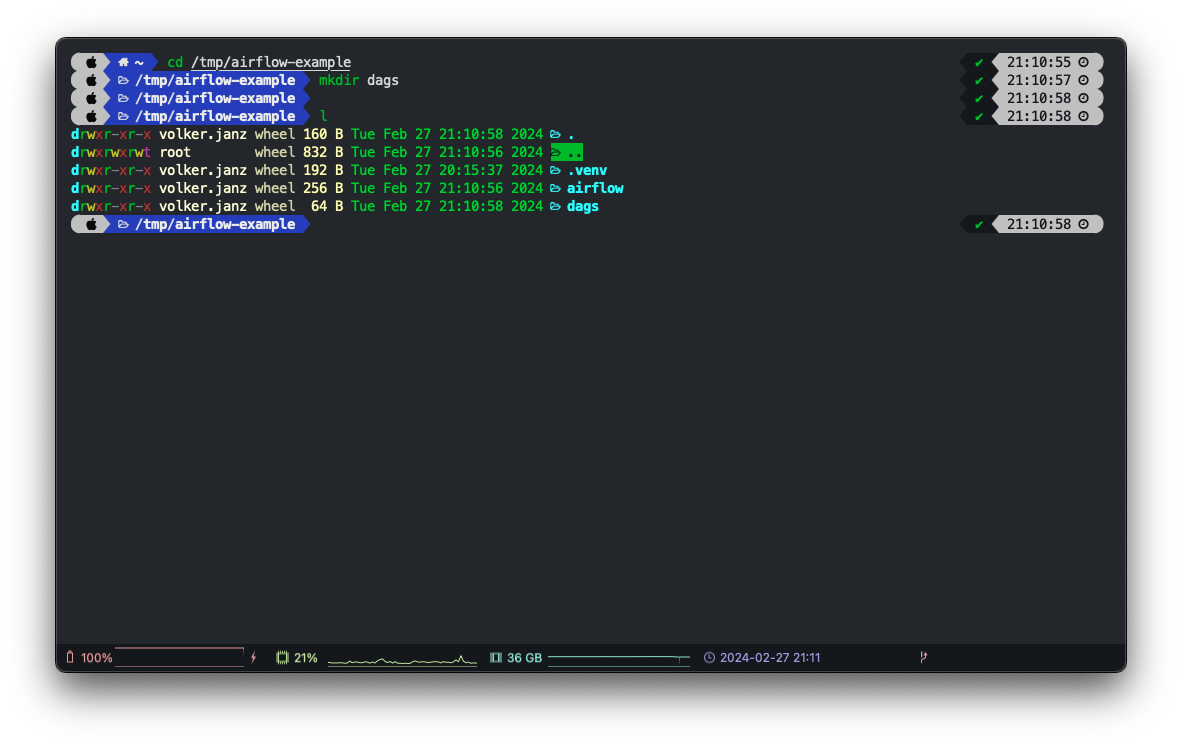1182x746 pixels.
Task: Click the underlined /tmp/airflow-example path in cd command
Action: tap(271, 62)
